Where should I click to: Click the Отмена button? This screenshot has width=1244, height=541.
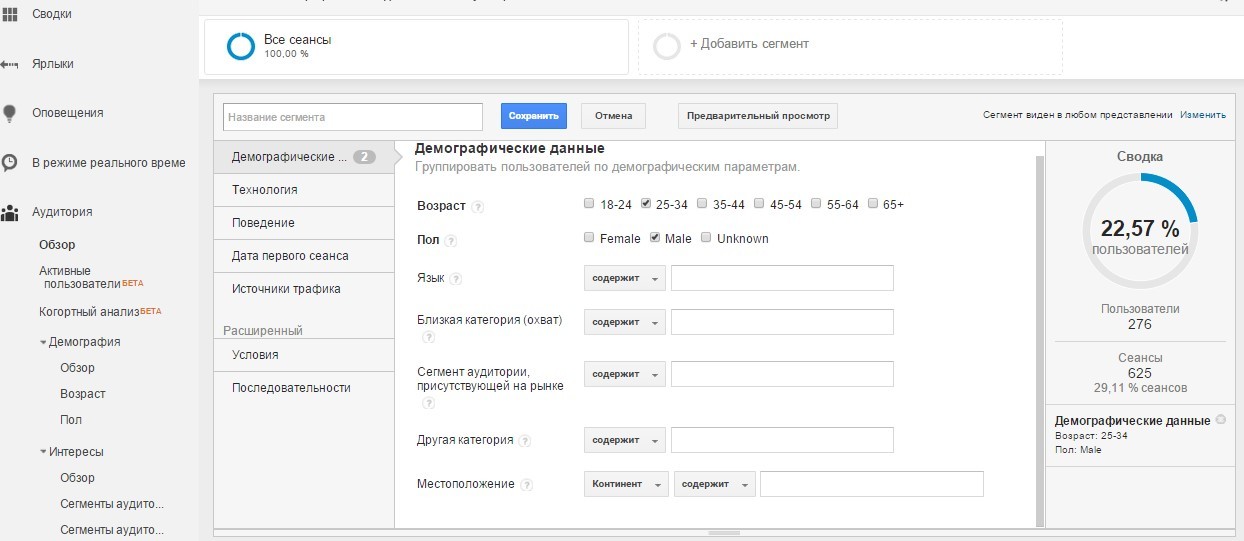(x=614, y=116)
